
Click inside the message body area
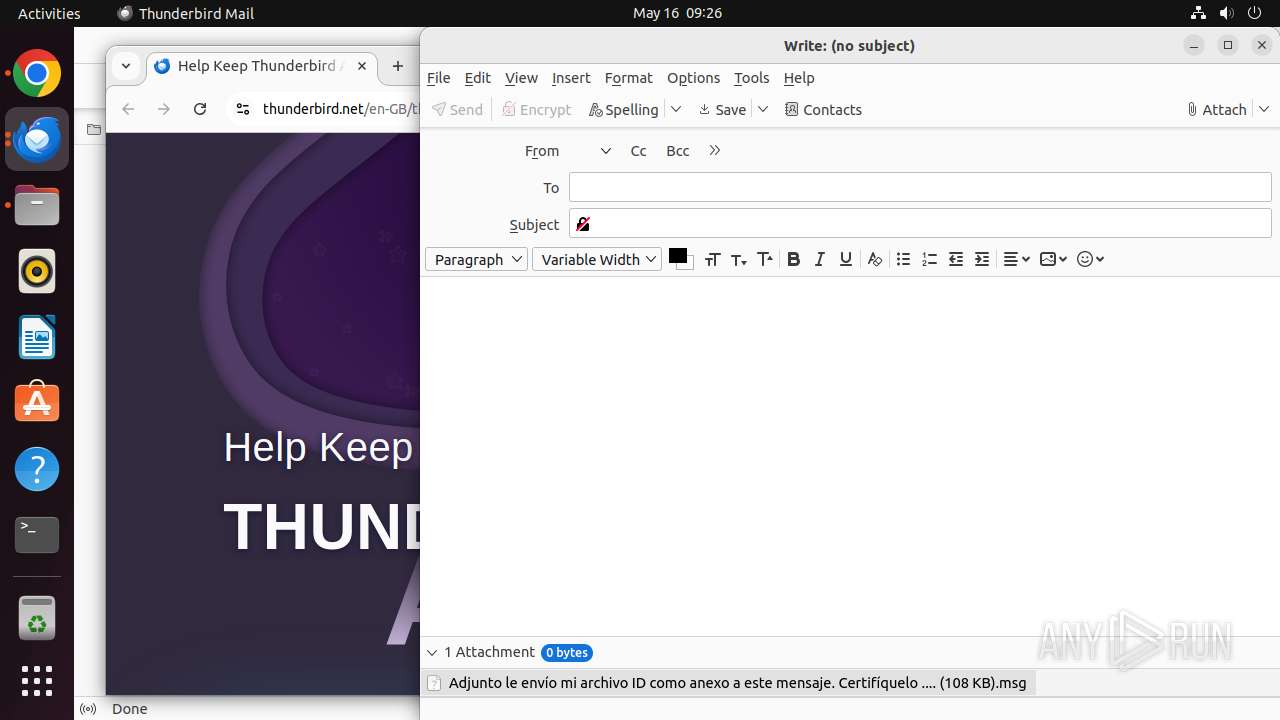pos(850,455)
